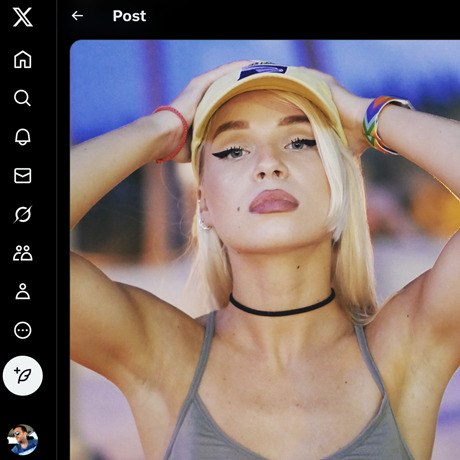This screenshot has height=460, width=460.
Task: Click the red bracelet in the photo
Action: point(173,133)
